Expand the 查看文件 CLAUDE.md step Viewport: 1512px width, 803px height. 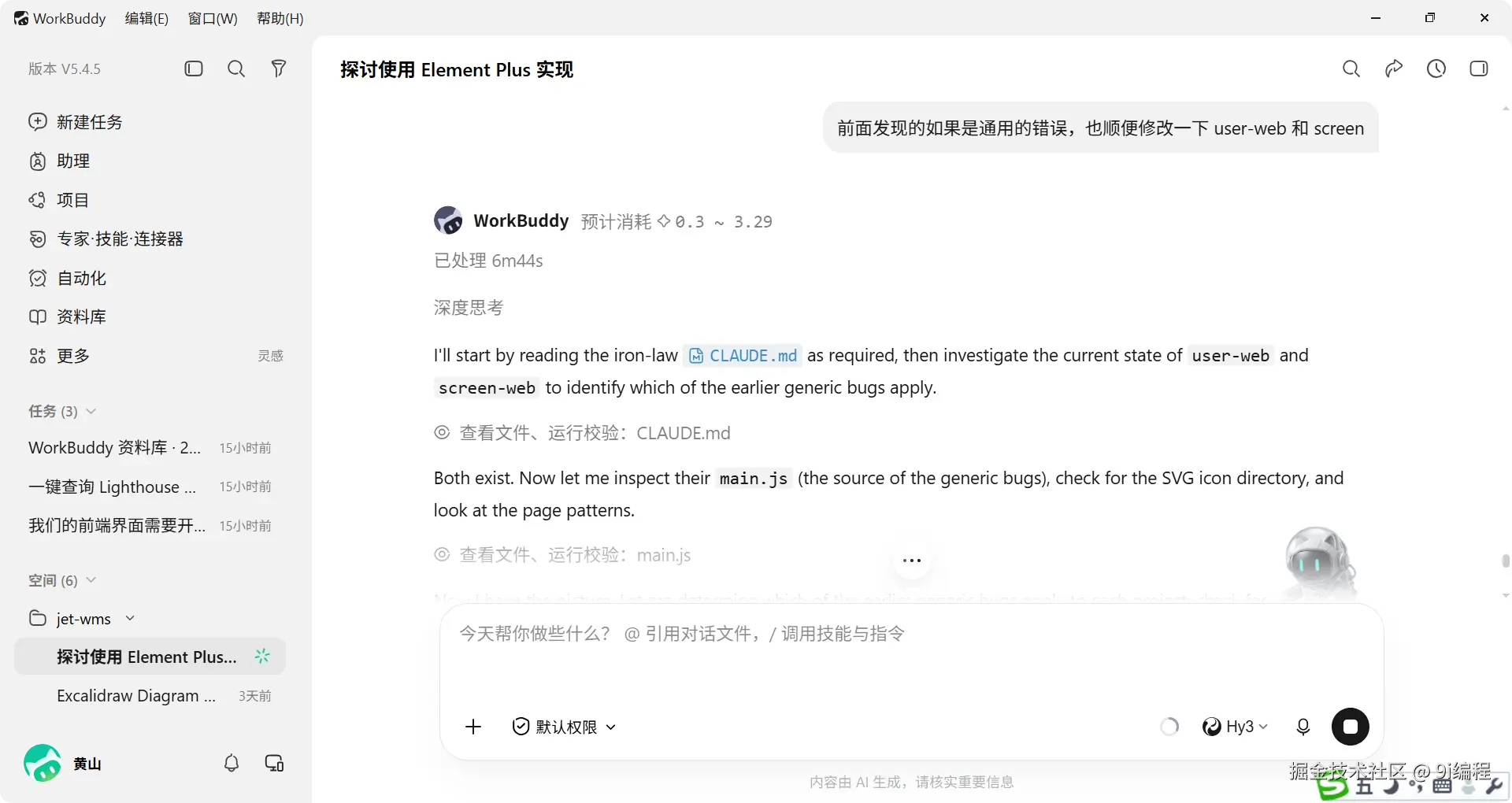[x=583, y=433]
